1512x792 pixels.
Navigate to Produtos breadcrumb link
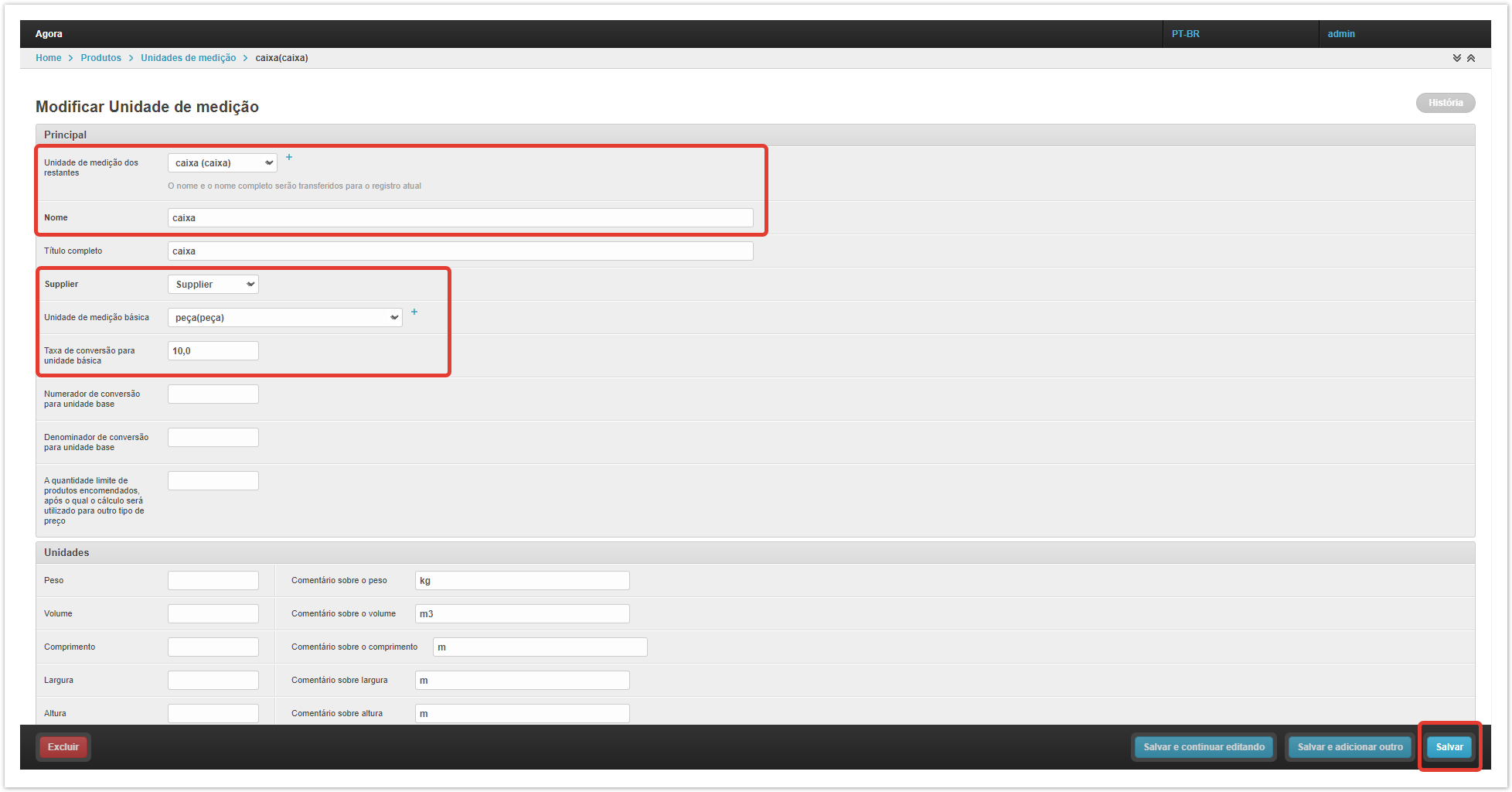point(100,58)
